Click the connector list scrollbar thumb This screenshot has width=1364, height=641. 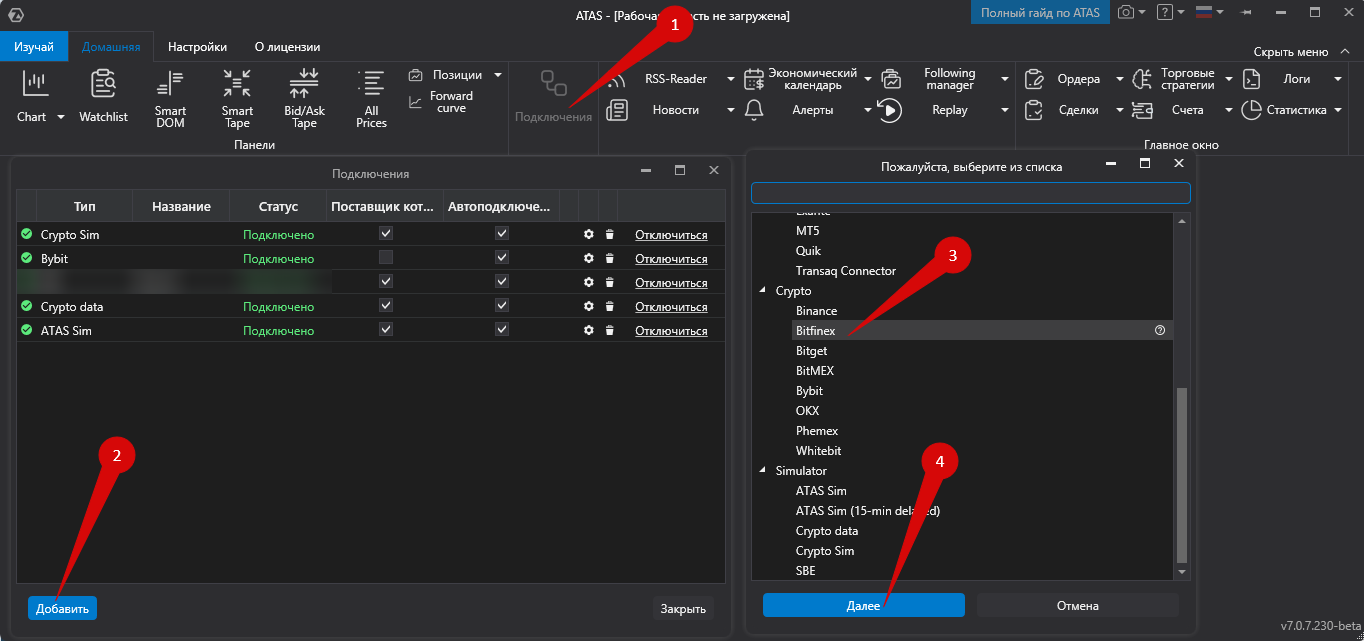[x=1182, y=475]
